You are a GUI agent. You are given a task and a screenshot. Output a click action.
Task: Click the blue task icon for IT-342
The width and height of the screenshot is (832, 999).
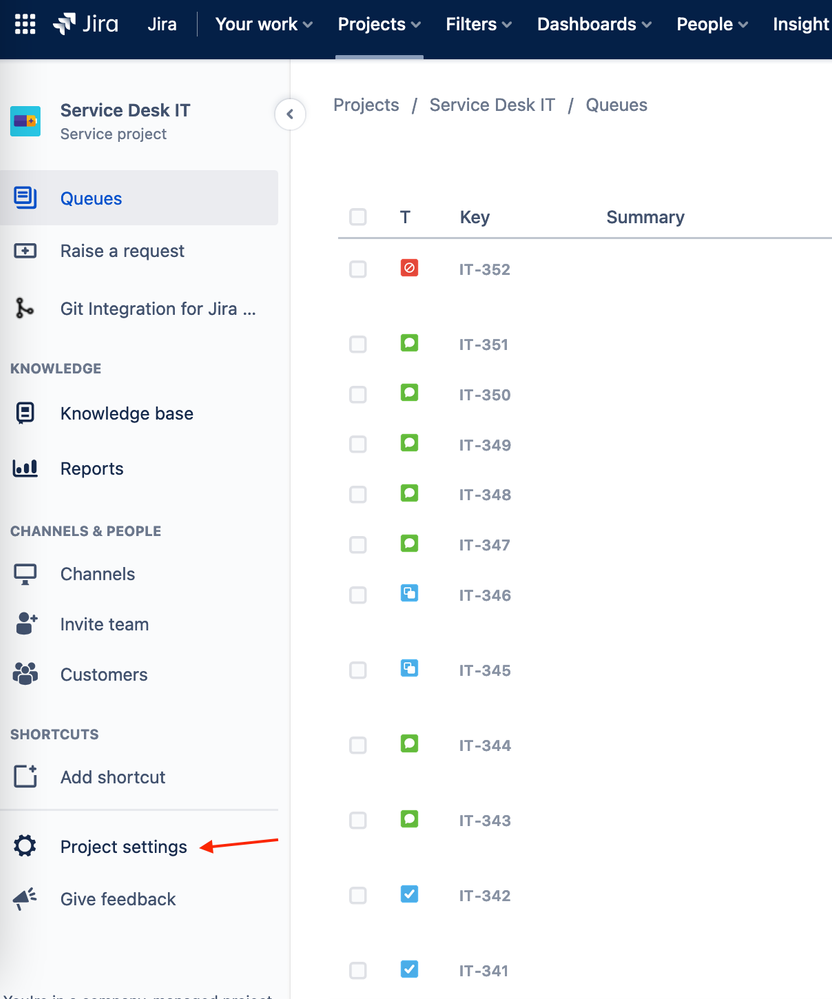pyautogui.click(x=409, y=894)
